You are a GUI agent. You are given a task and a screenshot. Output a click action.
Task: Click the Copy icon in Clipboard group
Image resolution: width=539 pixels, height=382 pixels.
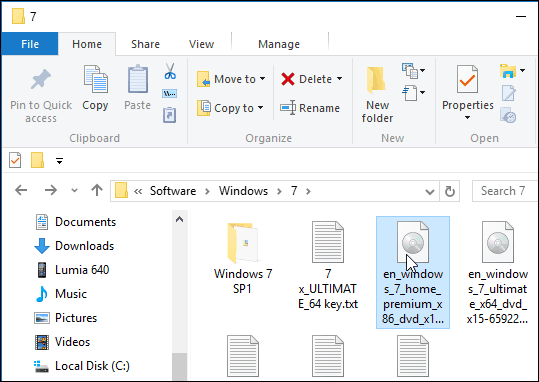pos(95,79)
